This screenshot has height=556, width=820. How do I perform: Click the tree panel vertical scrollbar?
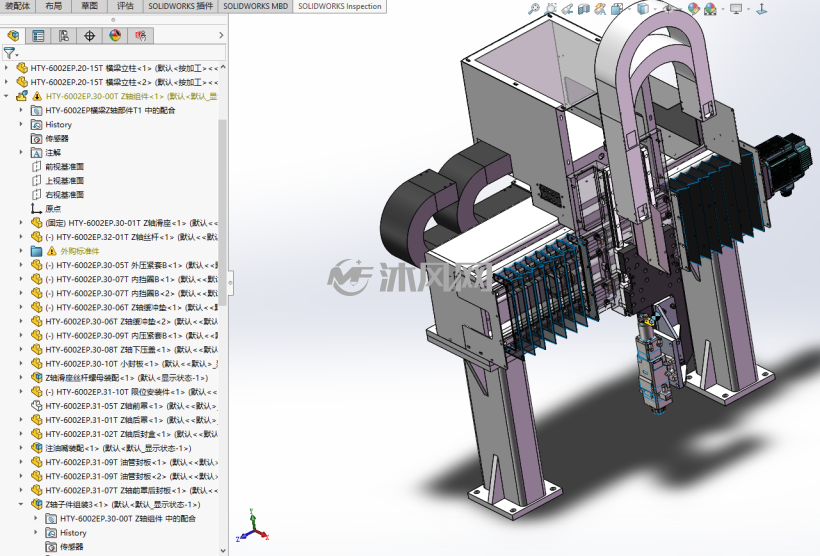[x=223, y=212]
